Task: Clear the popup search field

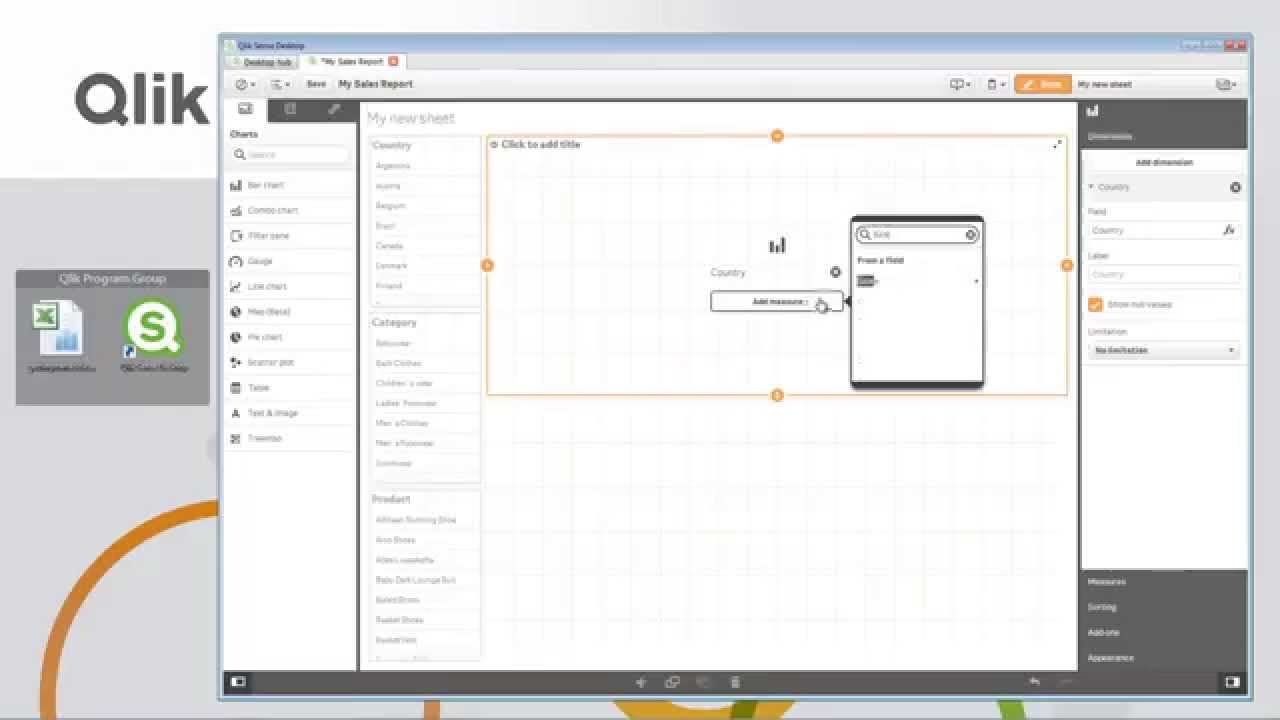Action: click(970, 235)
